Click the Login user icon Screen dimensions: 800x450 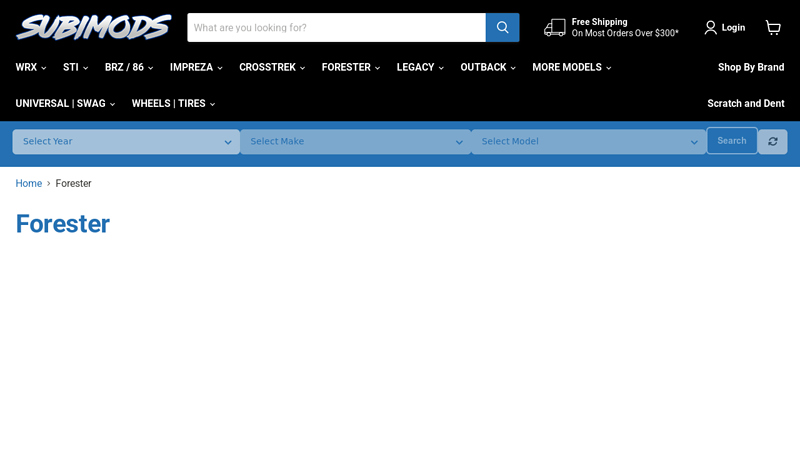coord(711,27)
